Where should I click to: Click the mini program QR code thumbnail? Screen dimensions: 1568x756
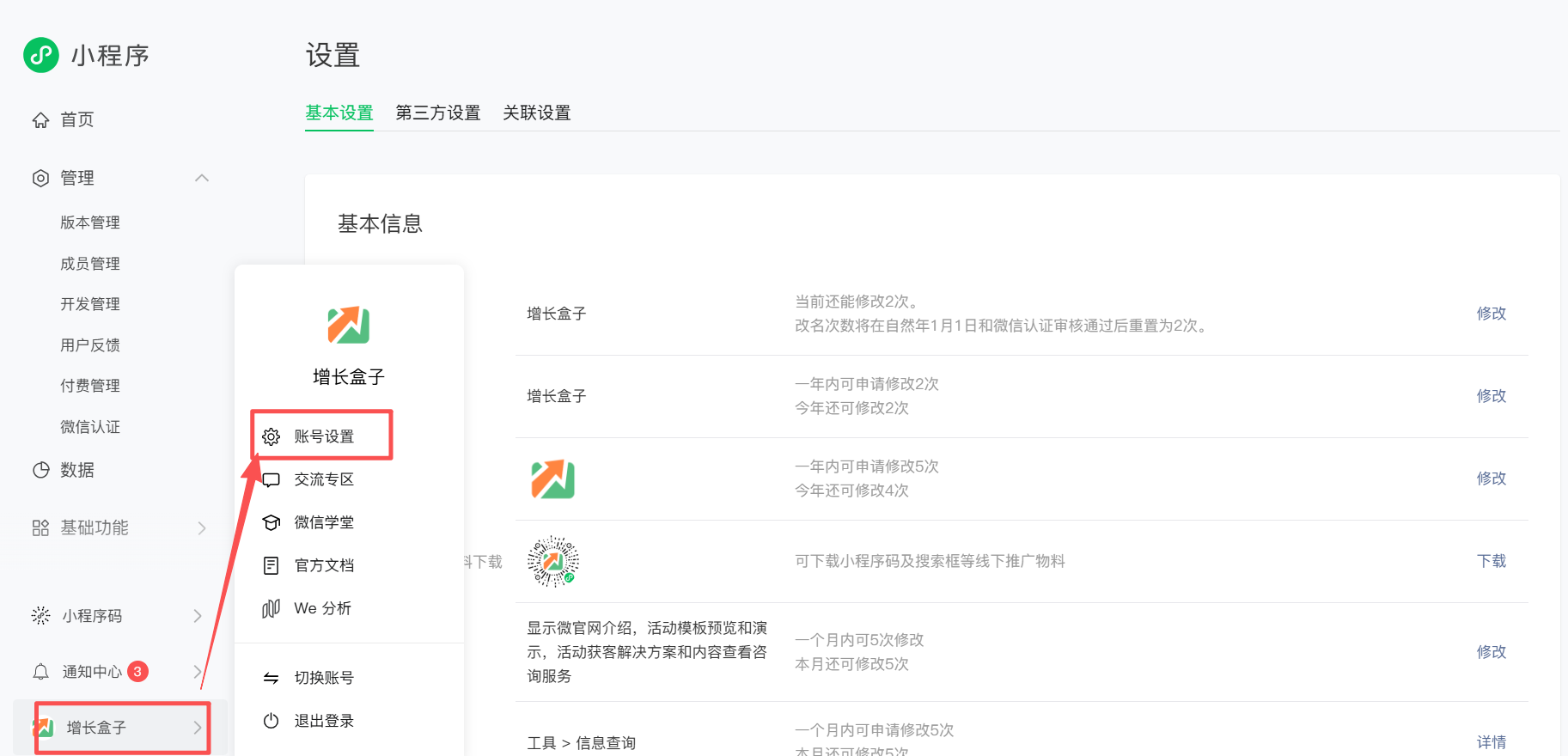(x=552, y=561)
